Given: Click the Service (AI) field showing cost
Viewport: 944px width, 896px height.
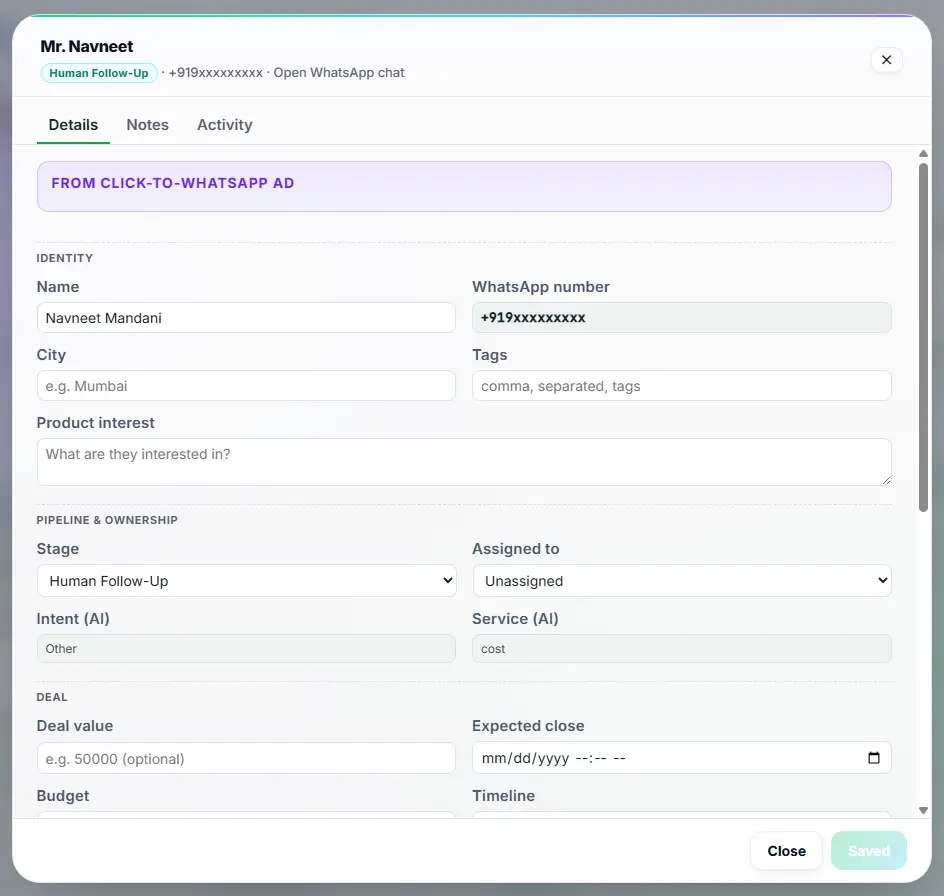Looking at the screenshot, I should click(x=682, y=649).
